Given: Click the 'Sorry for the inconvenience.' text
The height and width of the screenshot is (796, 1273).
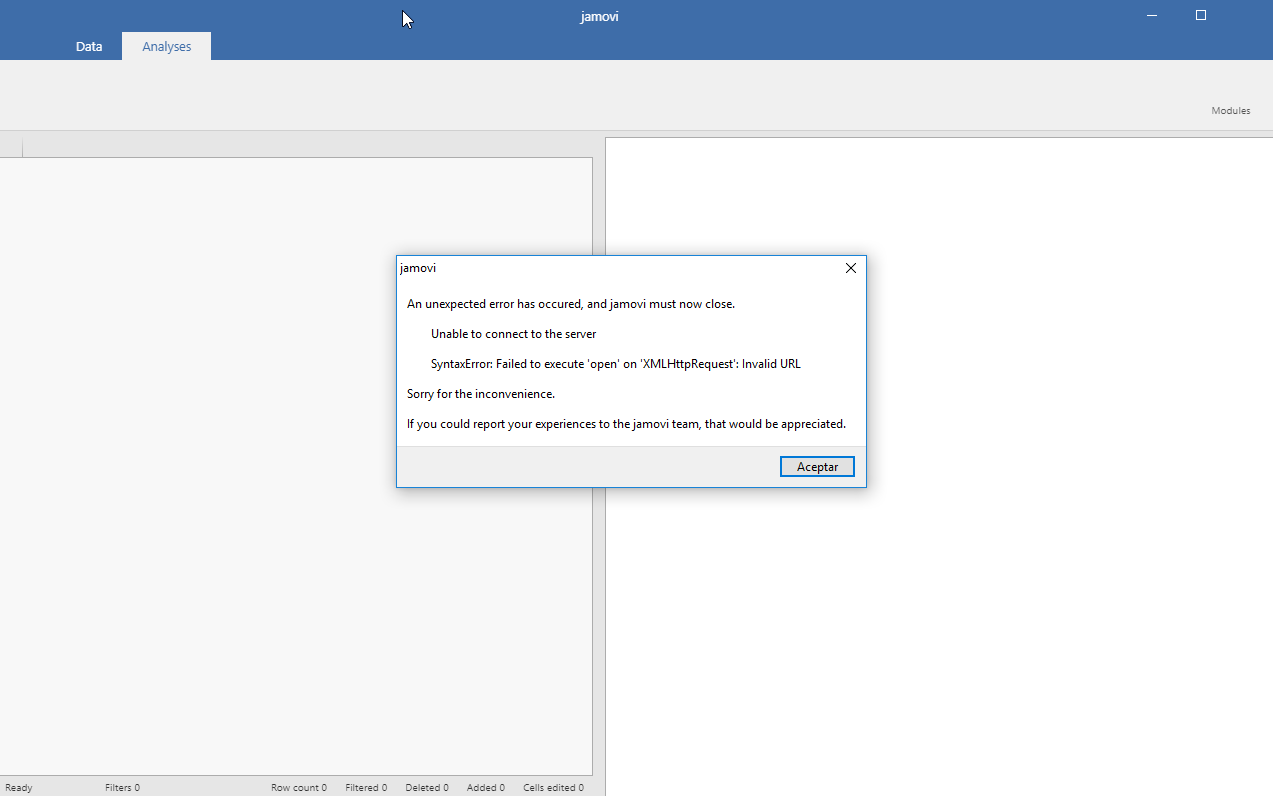Looking at the screenshot, I should coord(481,394).
